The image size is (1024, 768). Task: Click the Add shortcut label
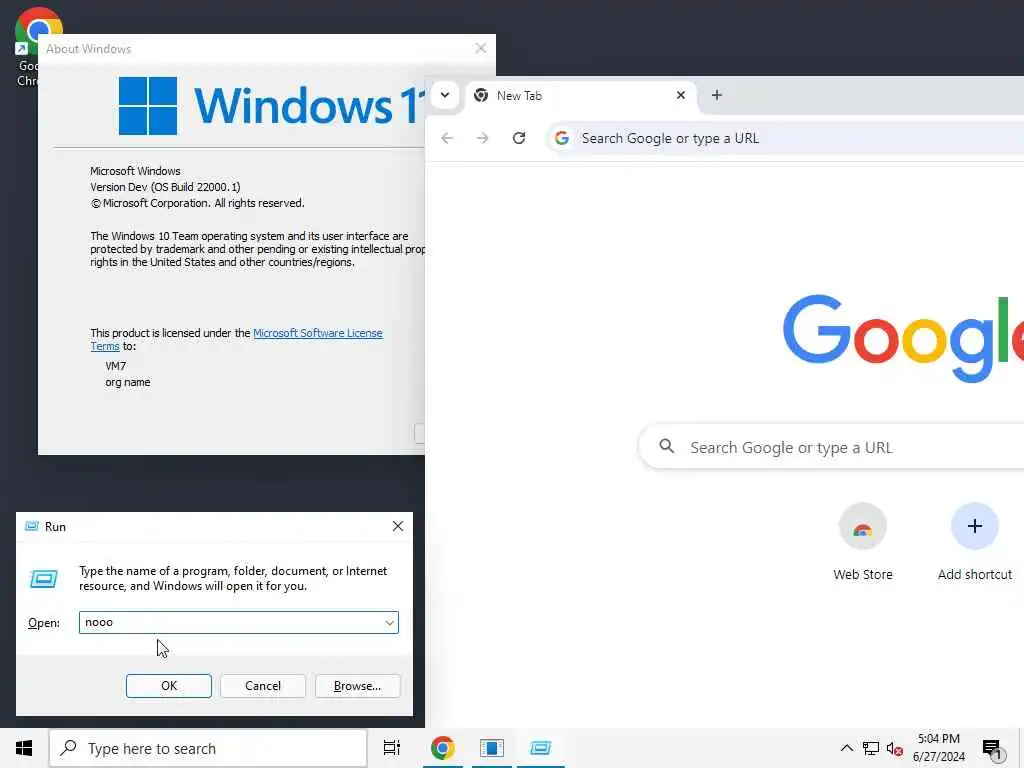pos(974,575)
